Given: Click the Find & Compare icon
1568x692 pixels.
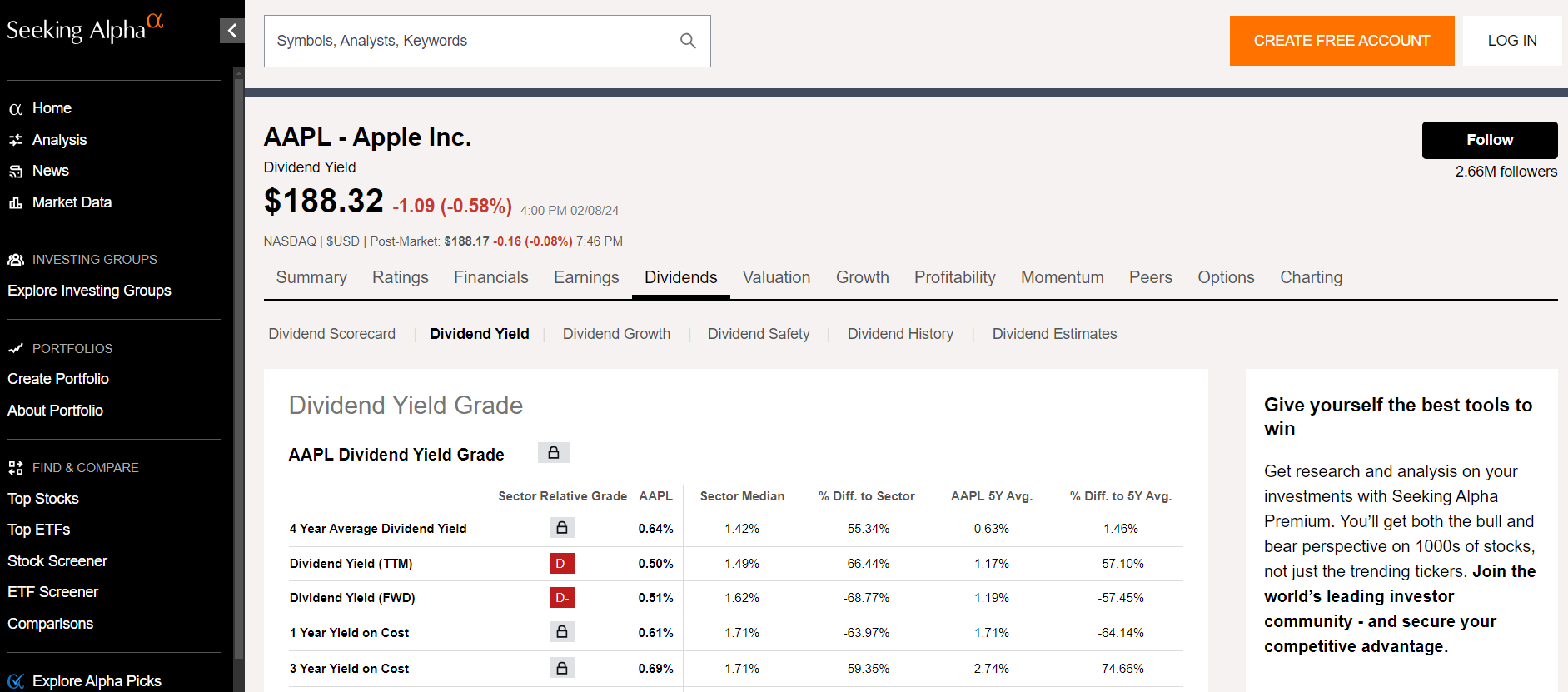Looking at the screenshot, I should [16, 468].
